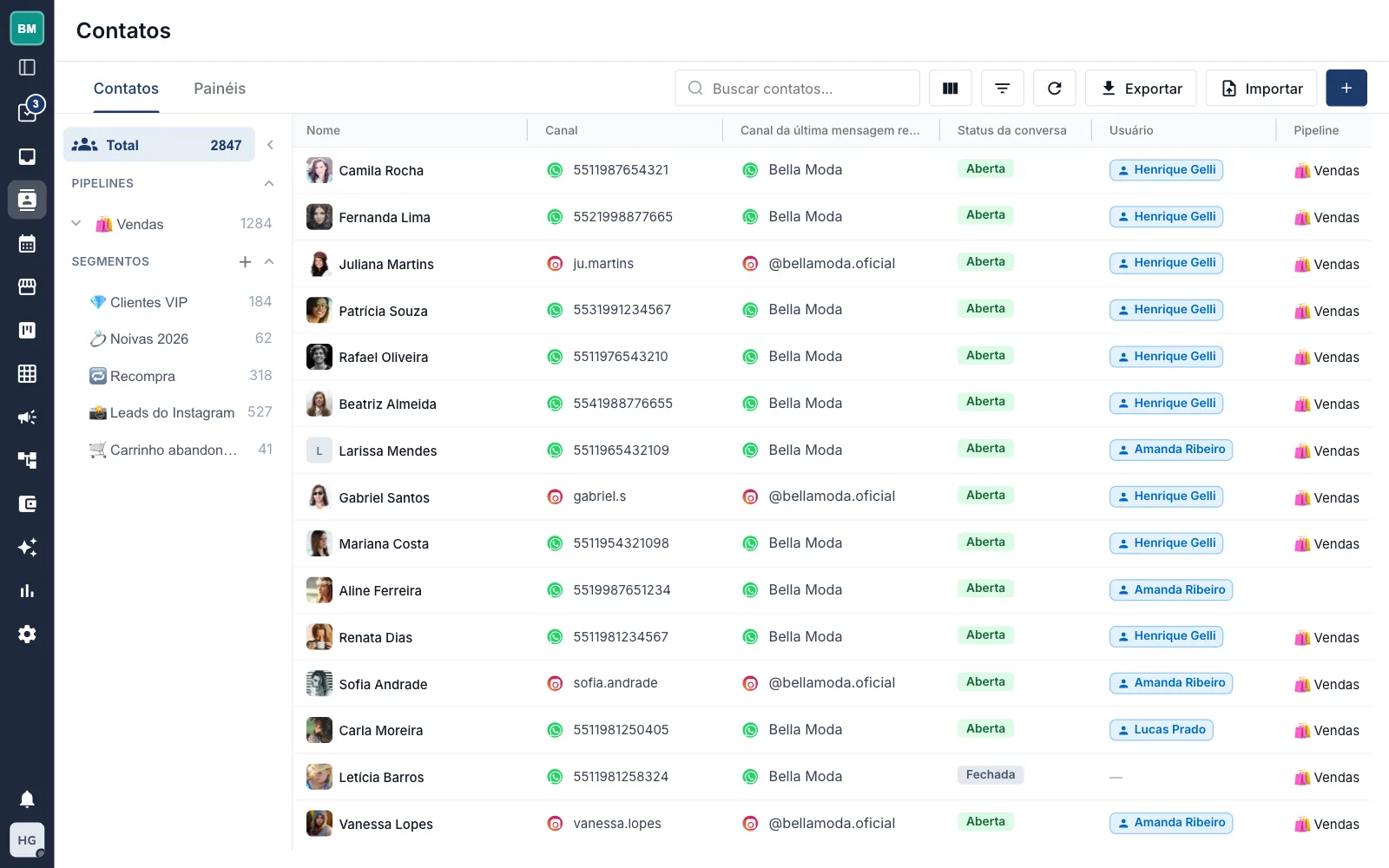Collapse the SEGMENTOS section
The image size is (1389, 868).
[269, 261]
